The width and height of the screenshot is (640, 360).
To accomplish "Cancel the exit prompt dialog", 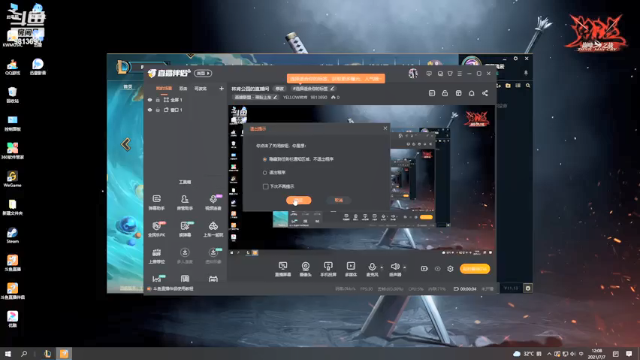I will click(339, 200).
